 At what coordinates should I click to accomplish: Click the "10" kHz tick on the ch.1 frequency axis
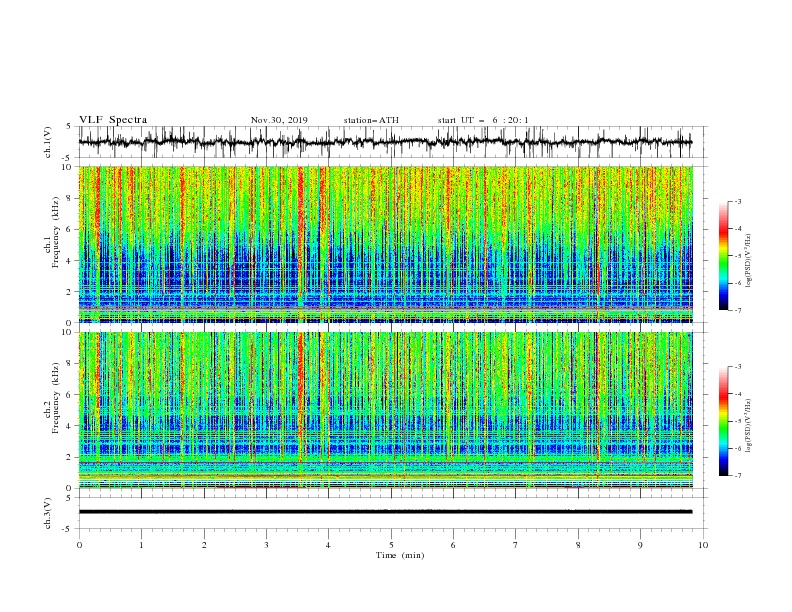[x=68, y=167]
